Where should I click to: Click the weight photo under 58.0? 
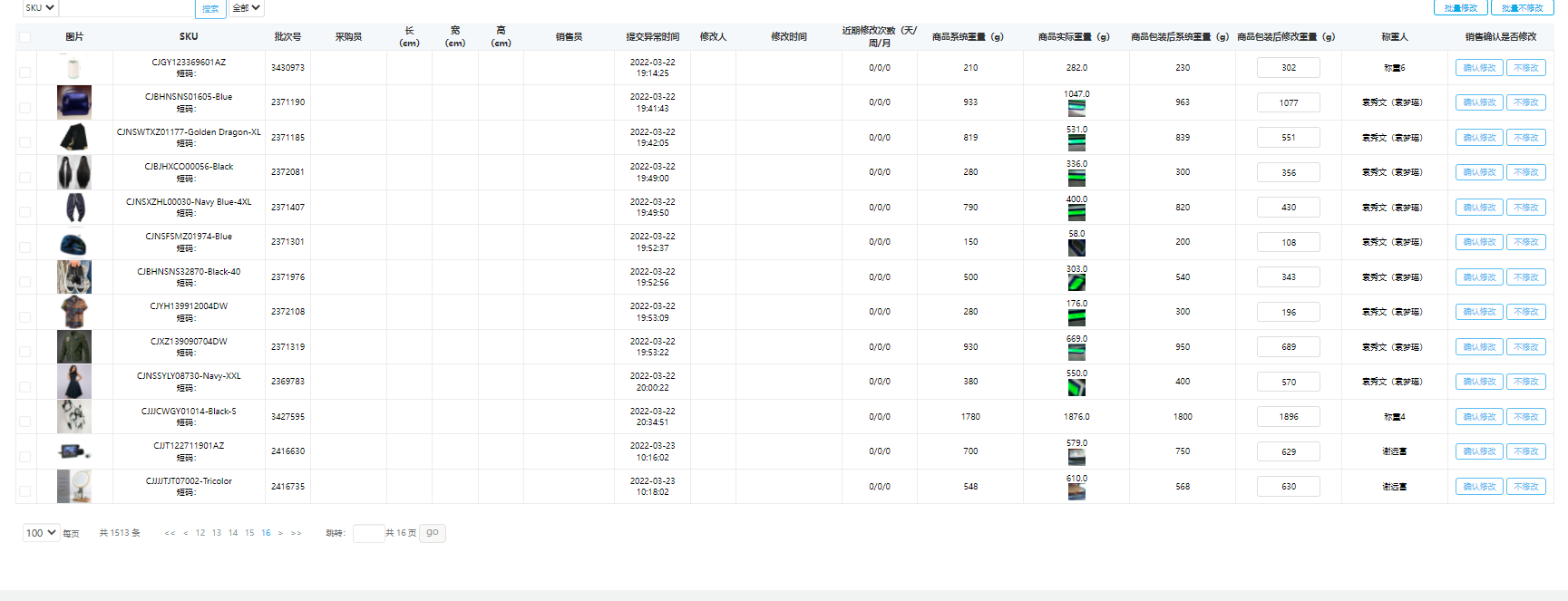click(x=1076, y=247)
